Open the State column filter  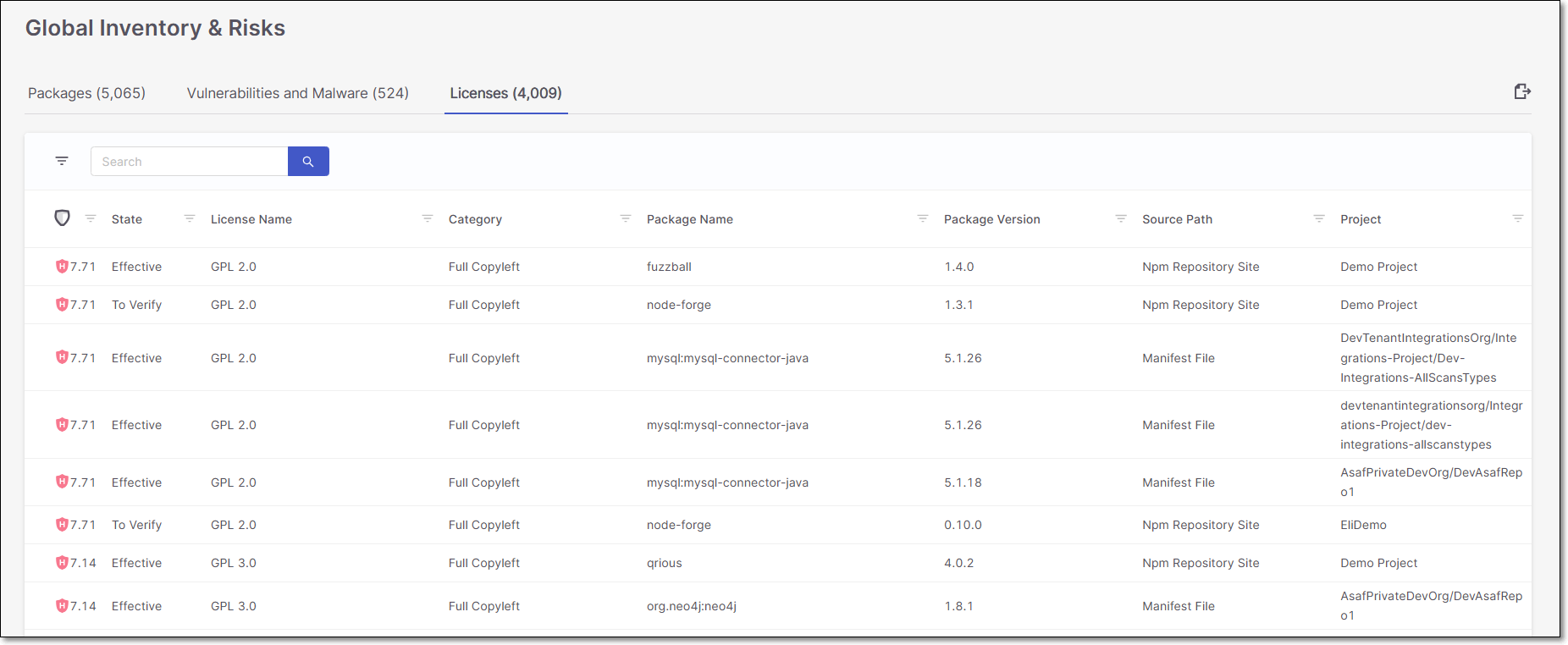tap(190, 218)
